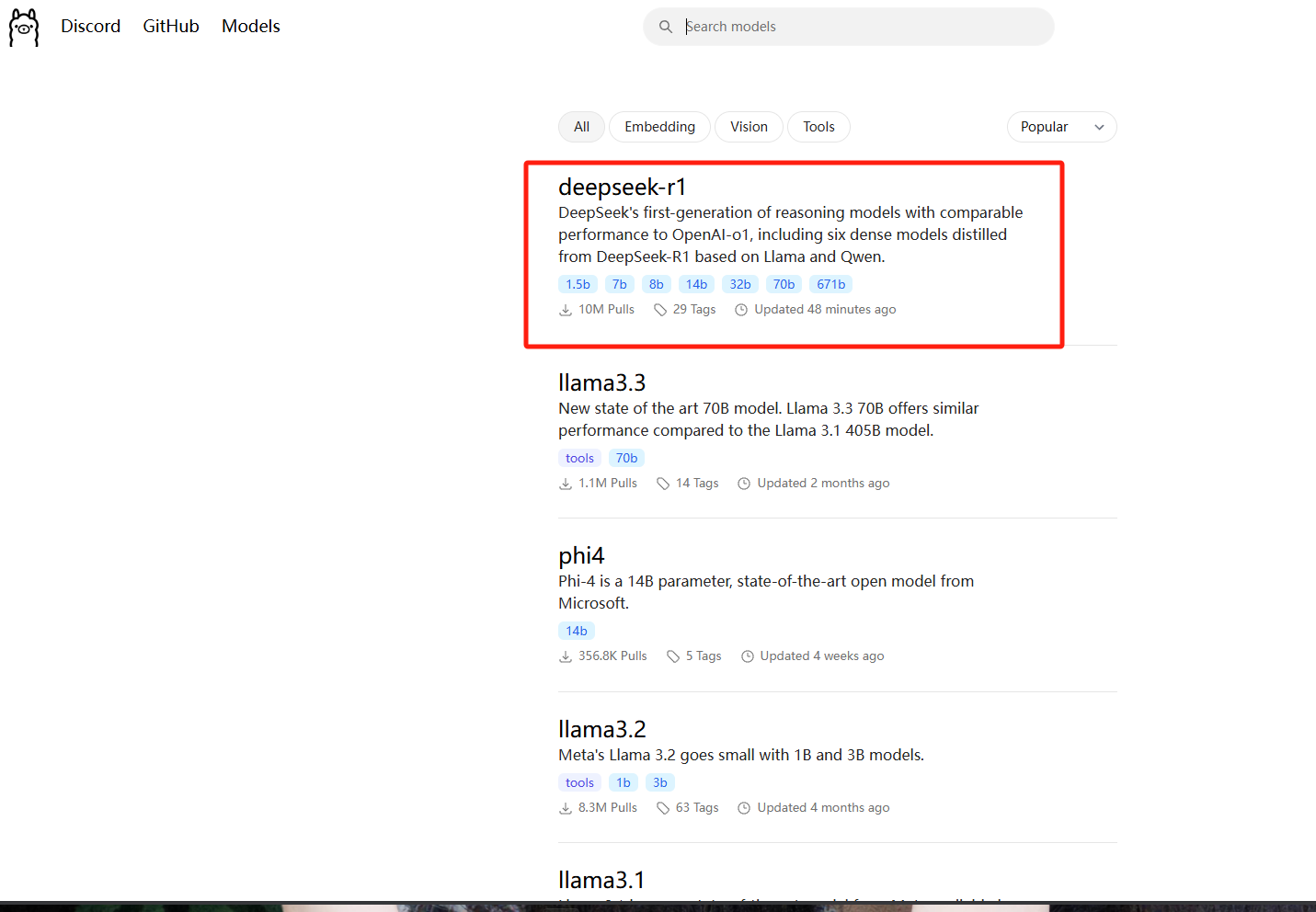1316x912 pixels.
Task: Click the download icon beside 356.8K Pulls
Action: point(566,656)
